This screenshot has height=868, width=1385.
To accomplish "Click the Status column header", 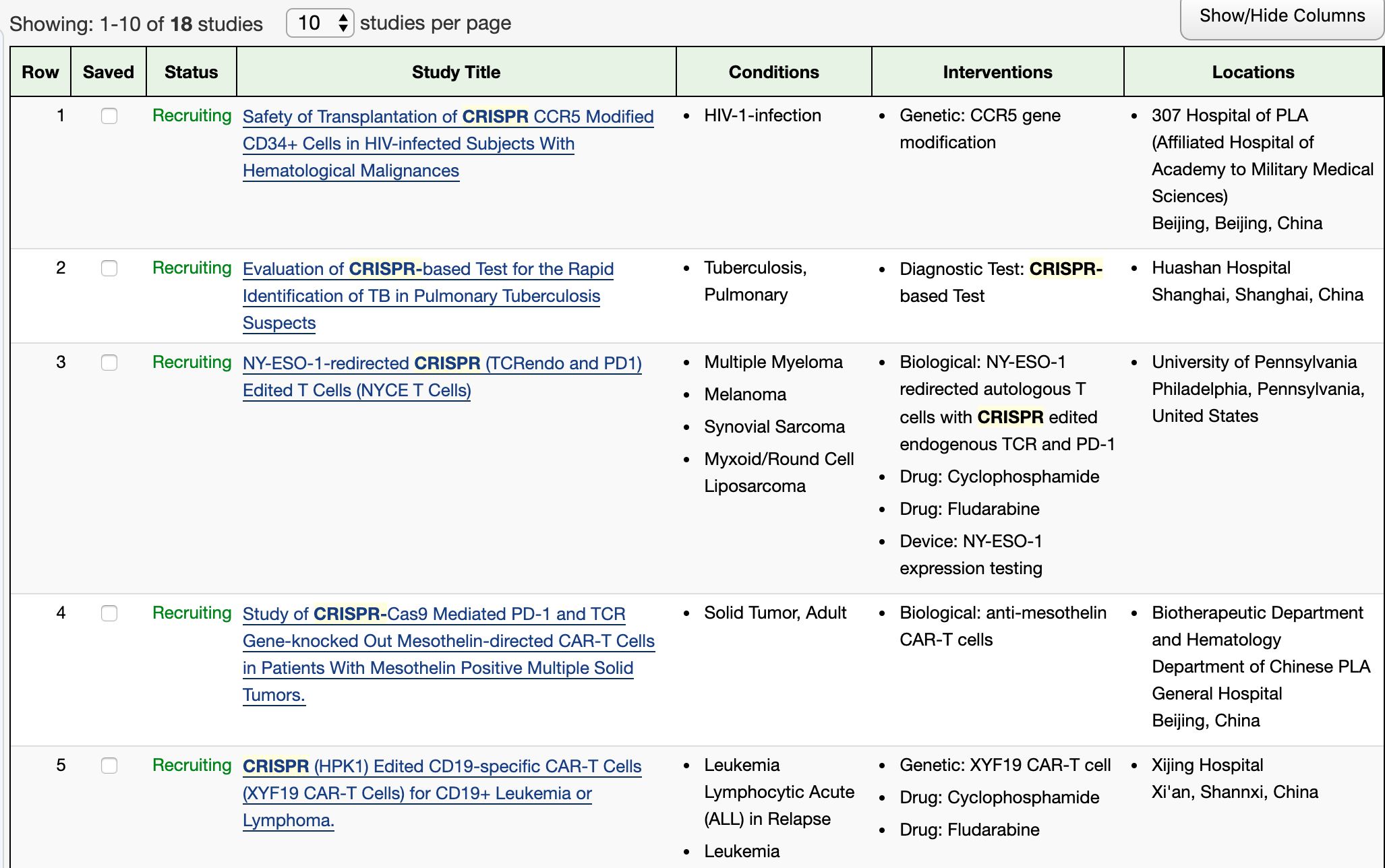I will [191, 72].
